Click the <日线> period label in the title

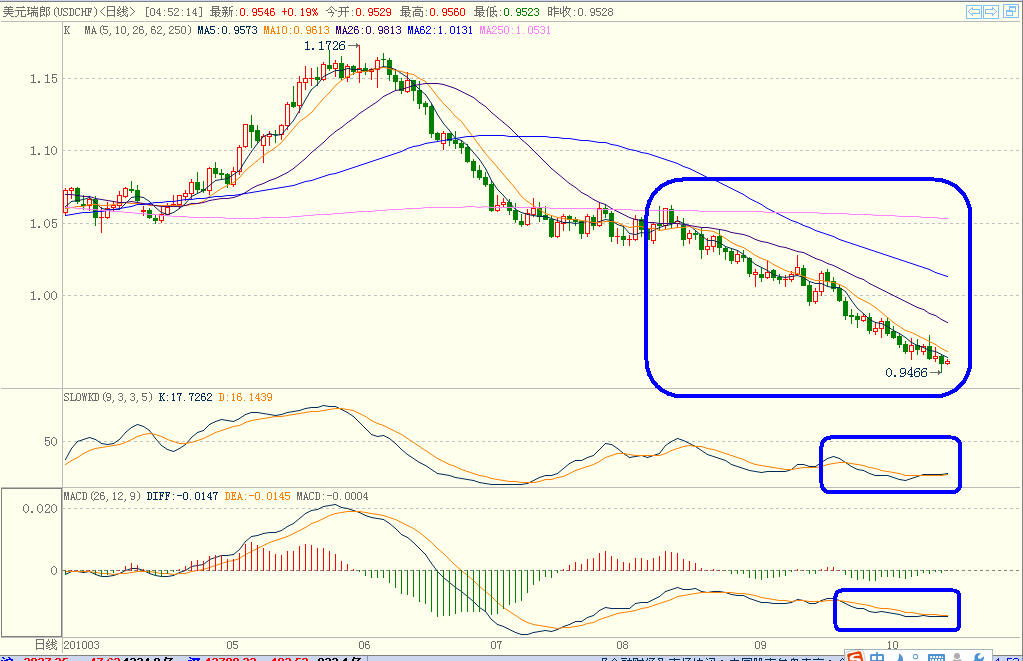[117, 12]
